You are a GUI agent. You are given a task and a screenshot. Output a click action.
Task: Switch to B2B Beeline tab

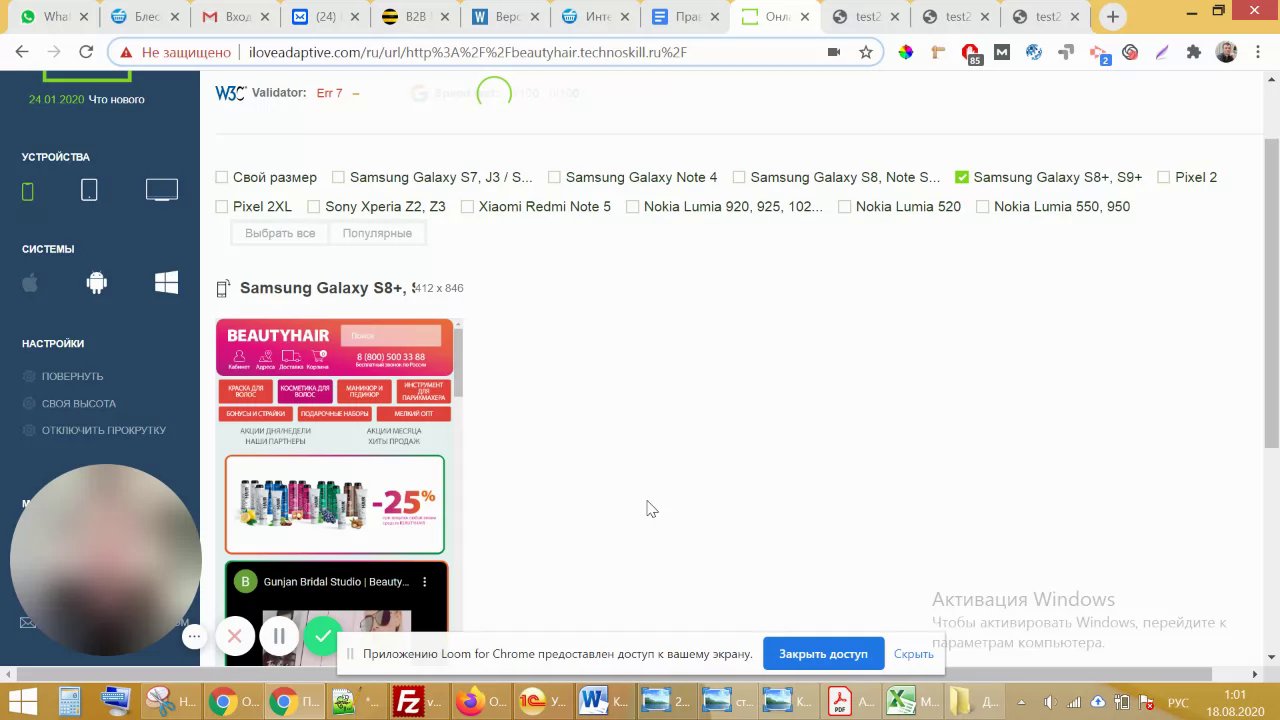(x=416, y=17)
